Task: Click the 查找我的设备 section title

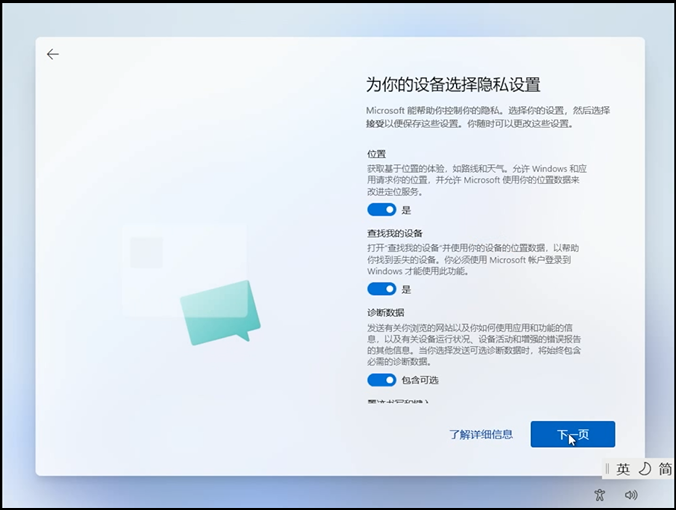Action: pos(395,233)
